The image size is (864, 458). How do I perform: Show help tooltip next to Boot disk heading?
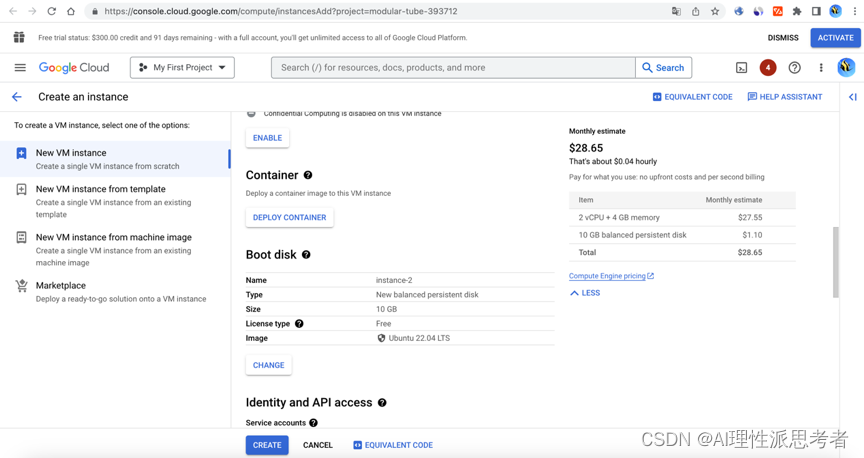point(306,255)
